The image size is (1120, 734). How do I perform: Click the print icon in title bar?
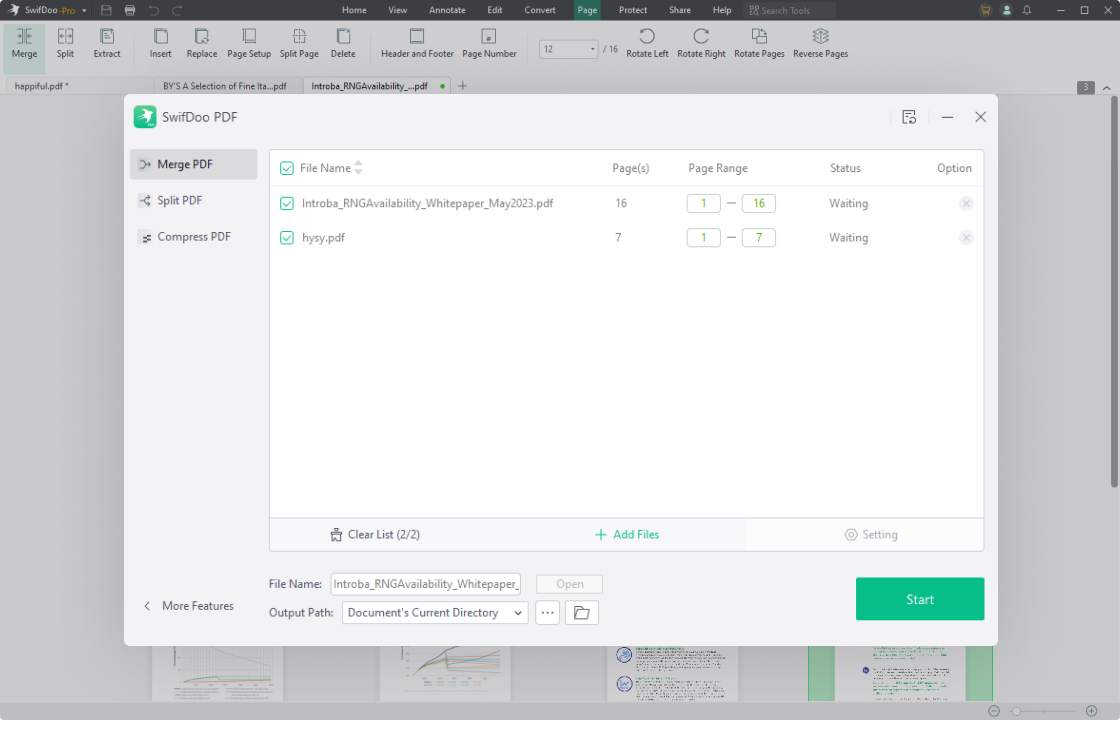tap(130, 10)
